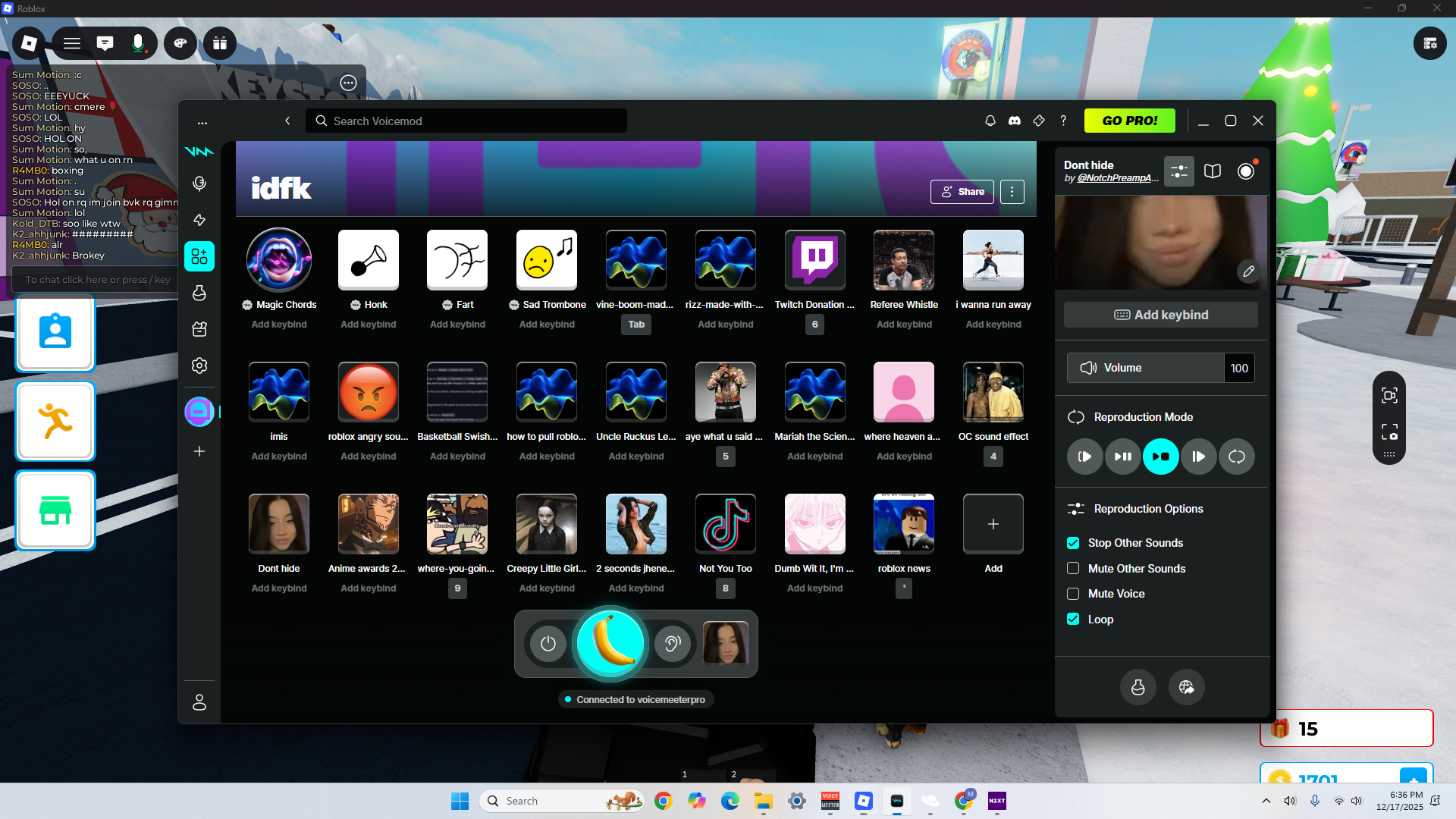
Task: Open Voicemod settings gear in sidebar
Action: pos(199,366)
